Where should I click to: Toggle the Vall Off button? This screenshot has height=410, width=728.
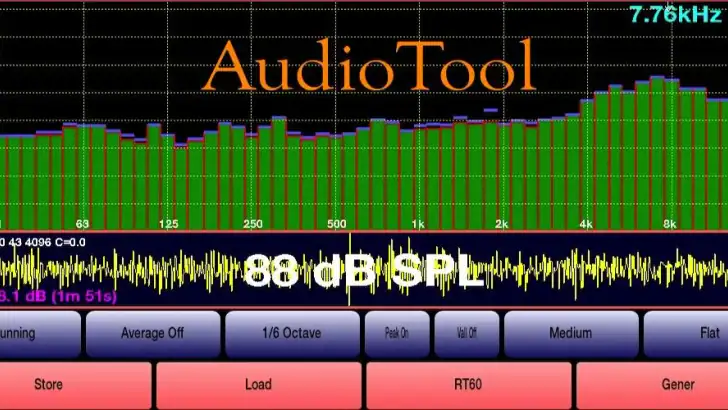[x=467, y=334]
